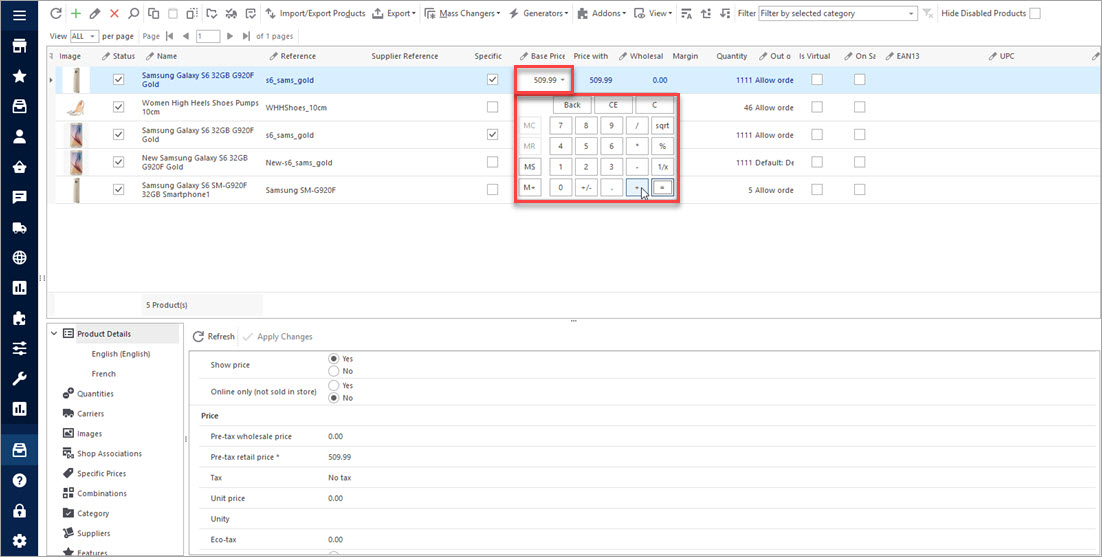Select No for Show price
This screenshot has height=557, width=1102.
tap(335, 371)
